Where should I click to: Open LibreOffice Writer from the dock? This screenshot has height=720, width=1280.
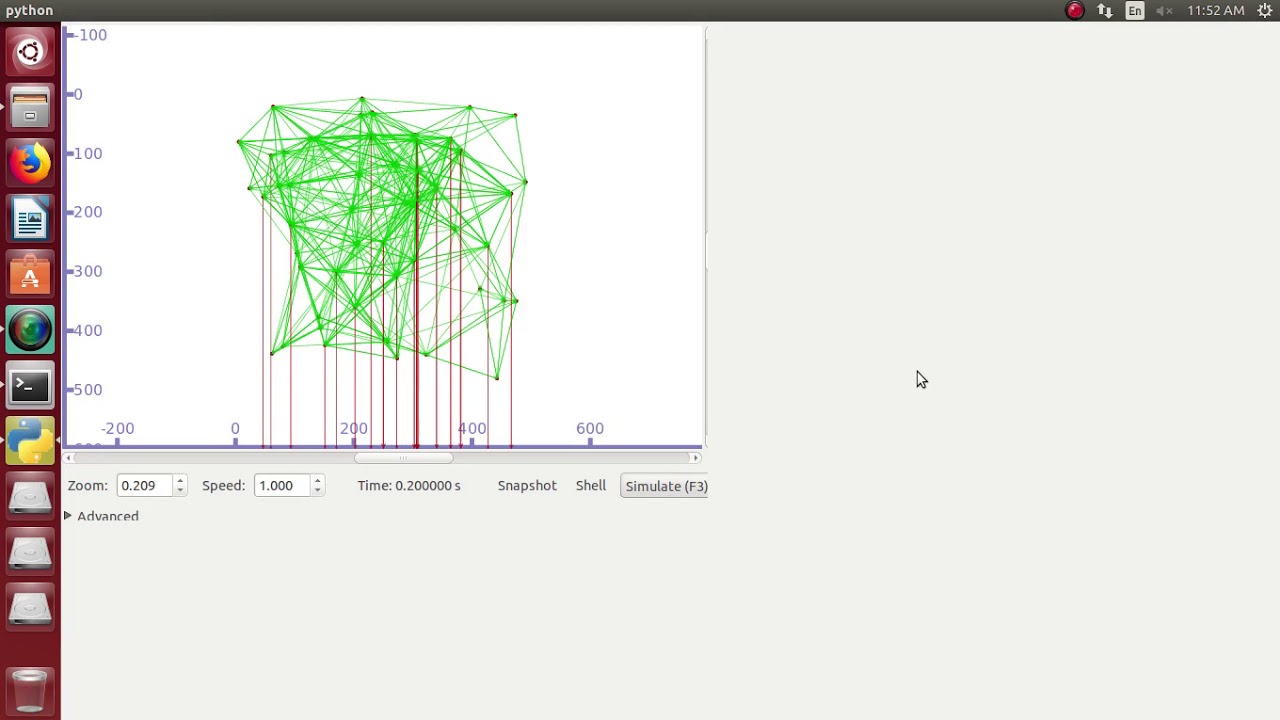pos(30,219)
